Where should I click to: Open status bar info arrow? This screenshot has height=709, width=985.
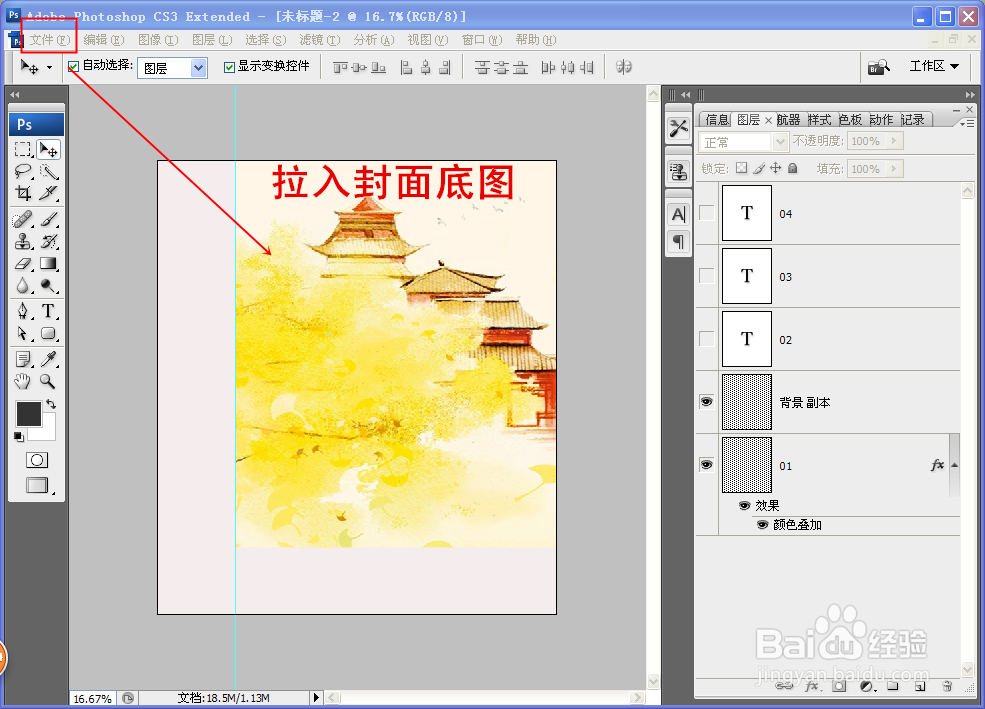316,697
